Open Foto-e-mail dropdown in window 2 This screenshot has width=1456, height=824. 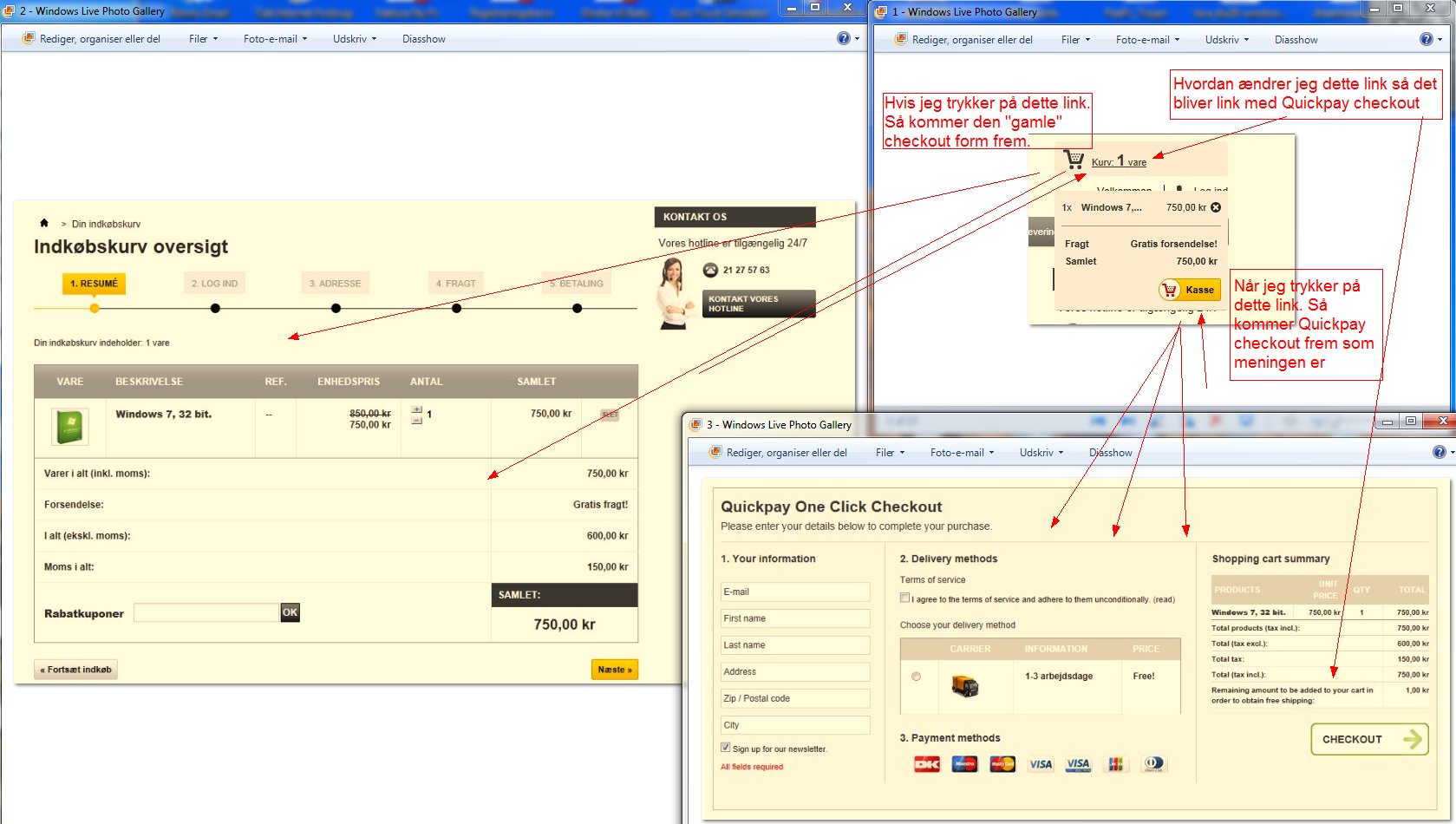pyautogui.click(x=276, y=39)
